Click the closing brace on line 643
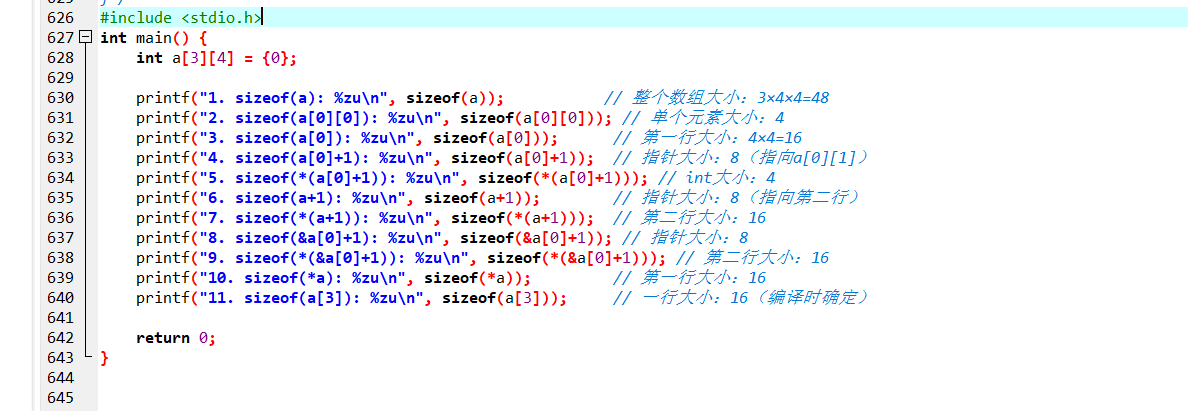The width and height of the screenshot is (1188, 411). 104,357
